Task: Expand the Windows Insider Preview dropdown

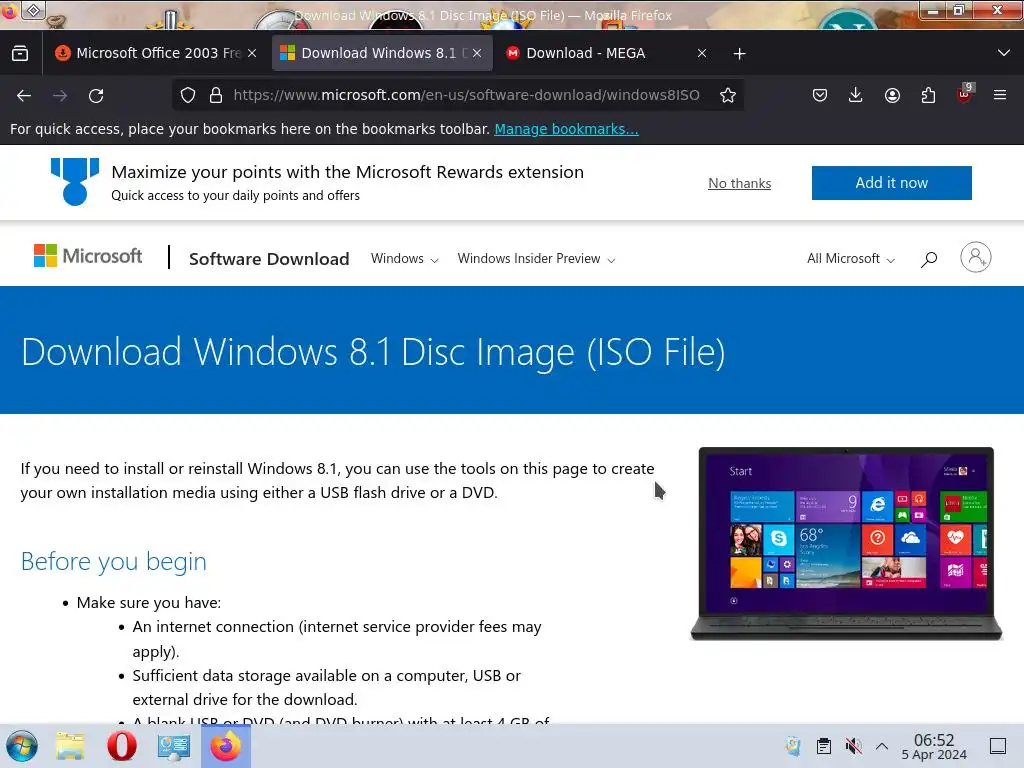Action: pos(536,259)
